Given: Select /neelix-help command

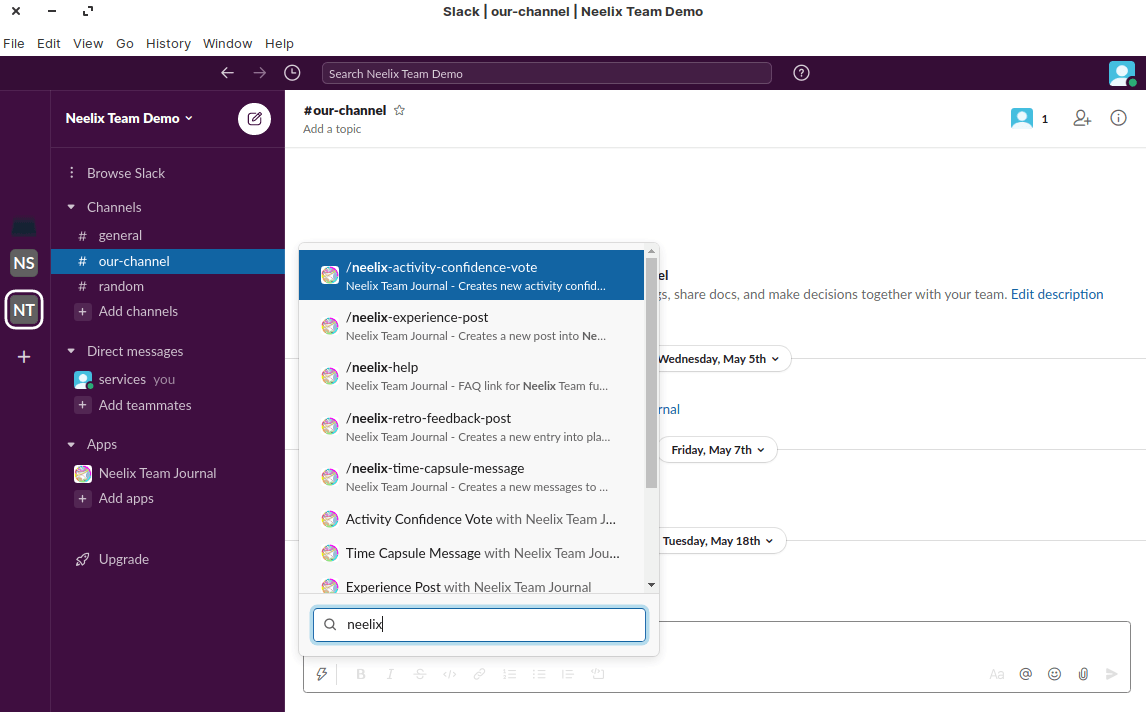Looking at the screenshot, I should pos(471,376).
